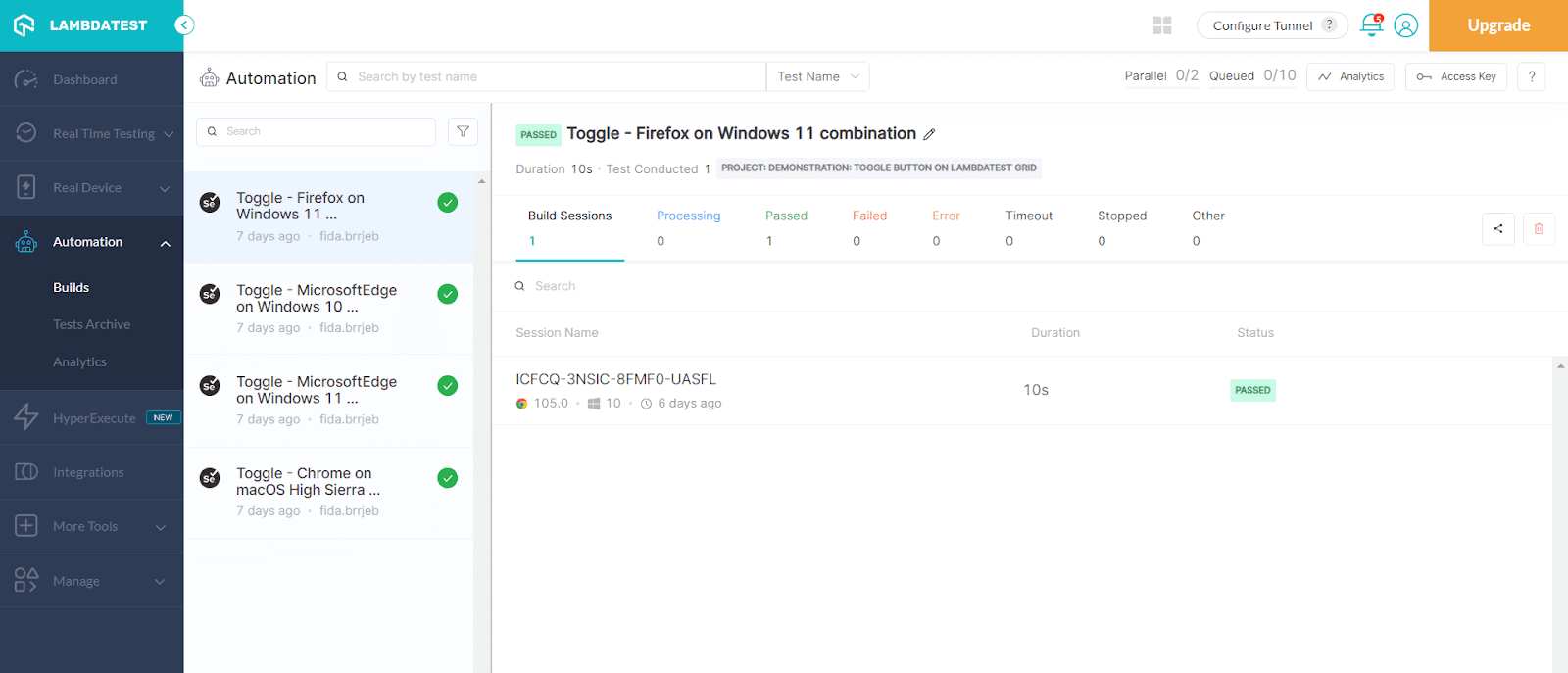Click green check of Chrome macOS build
This screenshot has height=673, width=1568.
448,478
